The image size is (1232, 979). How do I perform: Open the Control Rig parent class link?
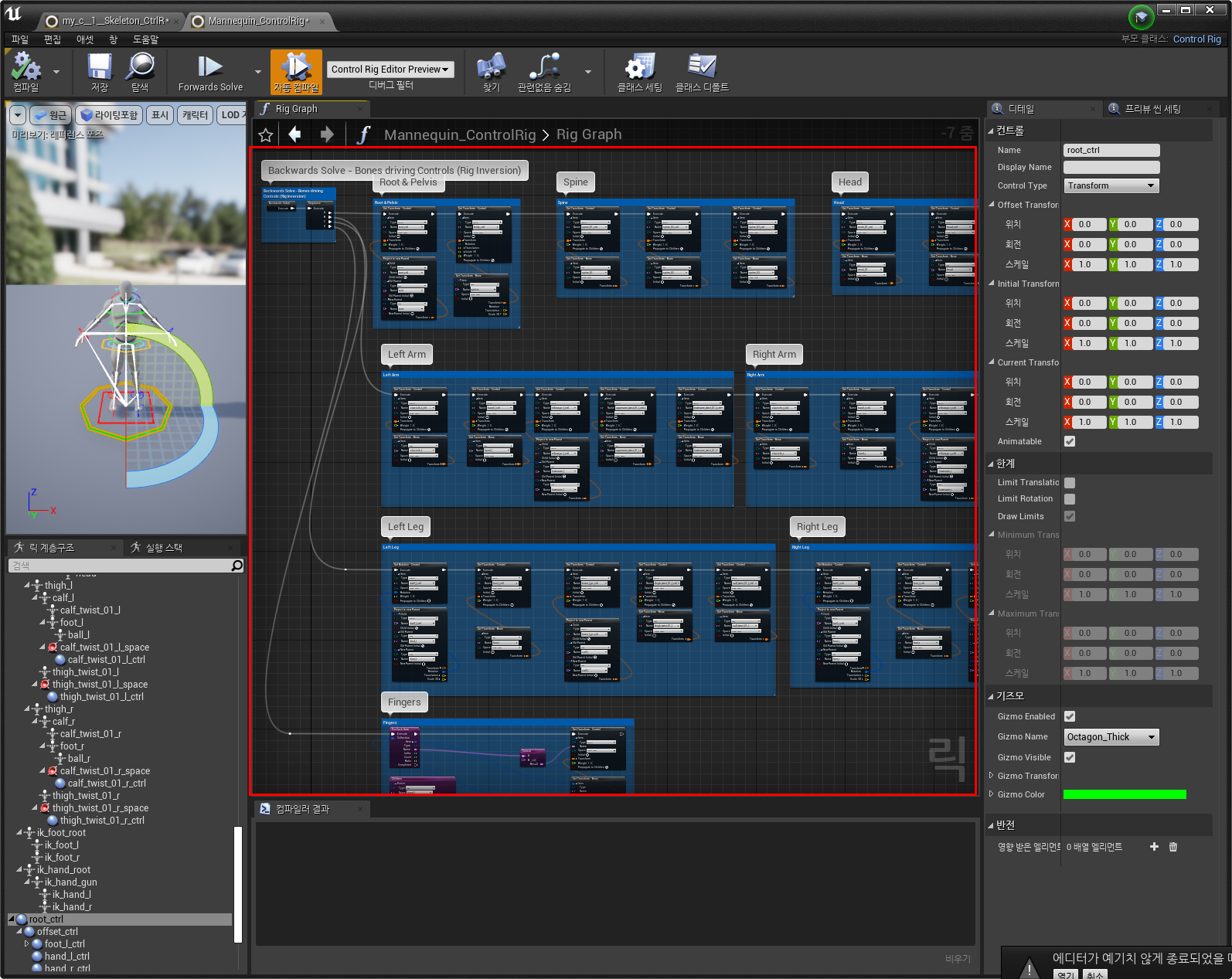point(1196,39)
